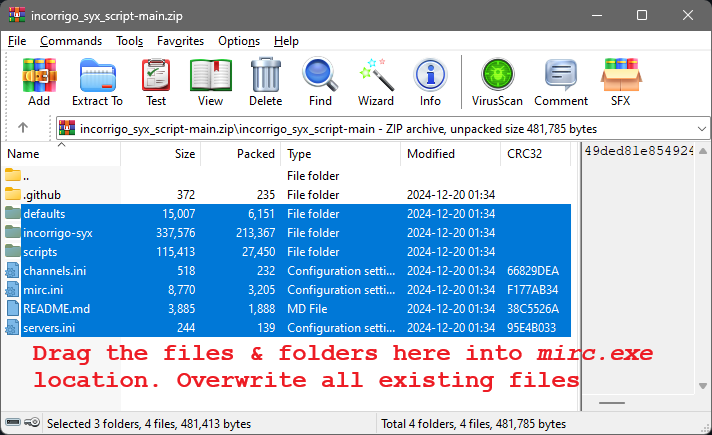This screenshot has height=435, width=712.
Task: Click the comment text 49ded81e854924
Action: 638,151
